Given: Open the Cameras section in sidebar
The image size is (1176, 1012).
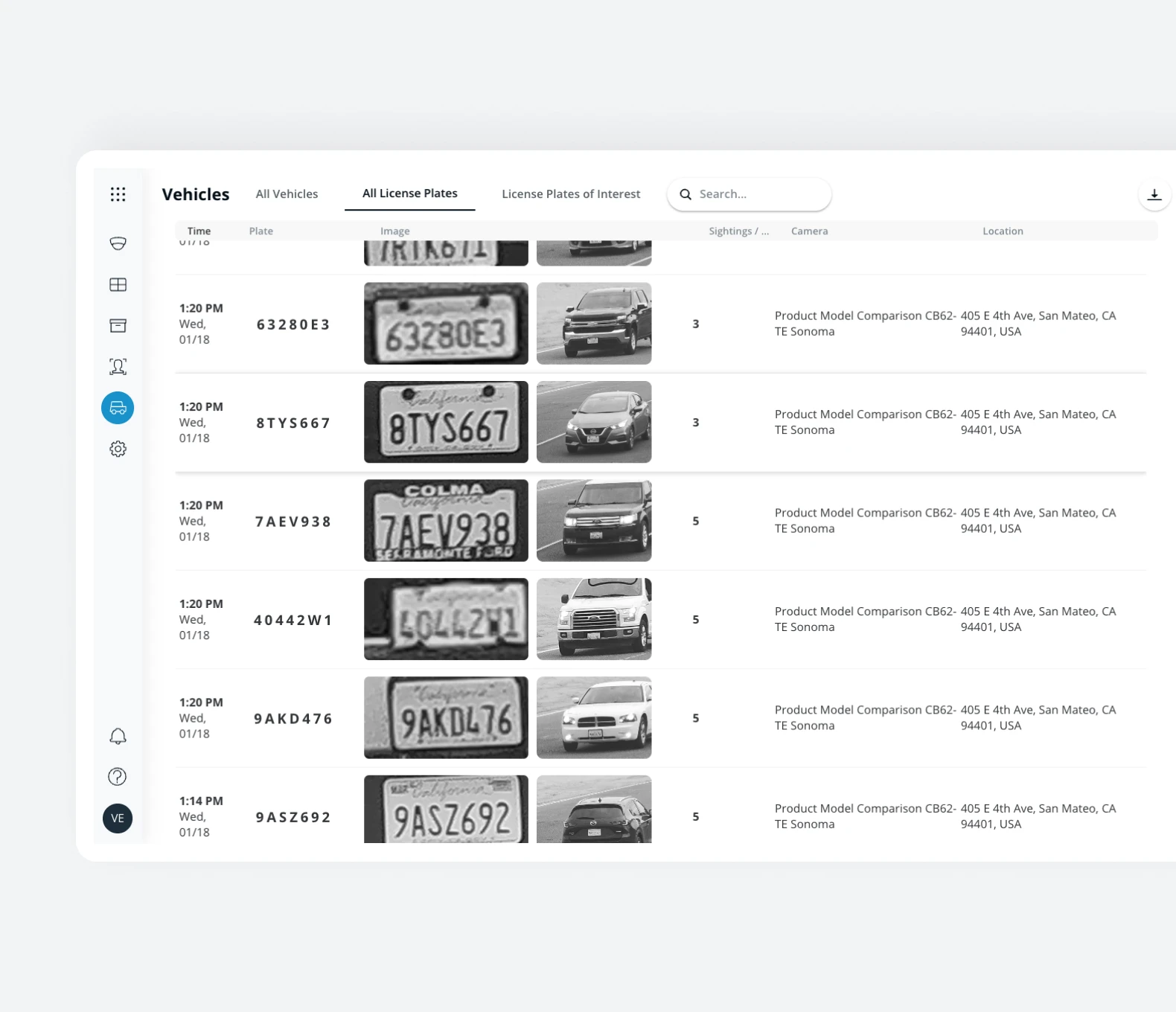Looking at the screenshot, I should tap(118, 243).
